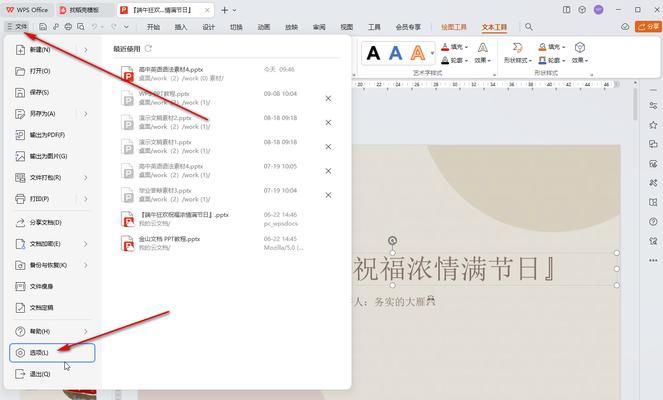Remove the 演示文稿素材2.pptx recent entry with X
Screen dimensions: 663x400
tap(328, 121)
